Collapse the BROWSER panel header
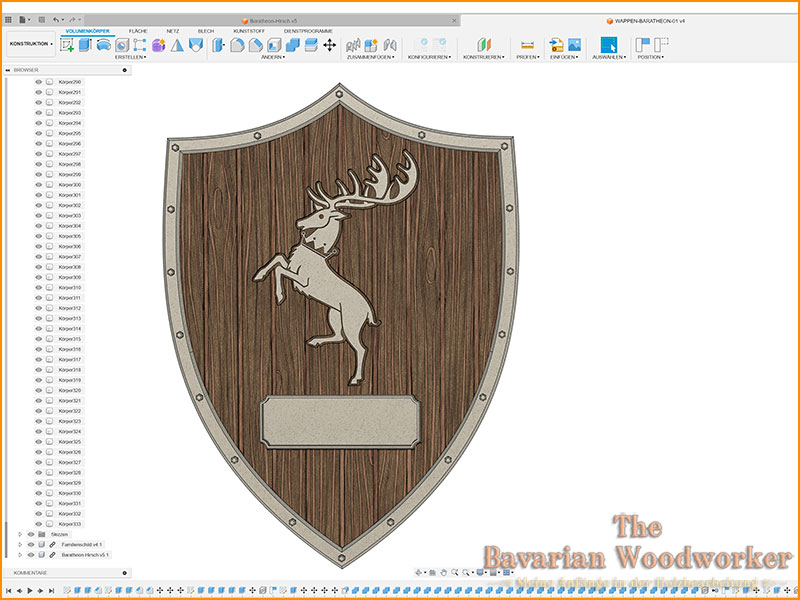This screenshot has height=600, width=800. tap(8, 70)
